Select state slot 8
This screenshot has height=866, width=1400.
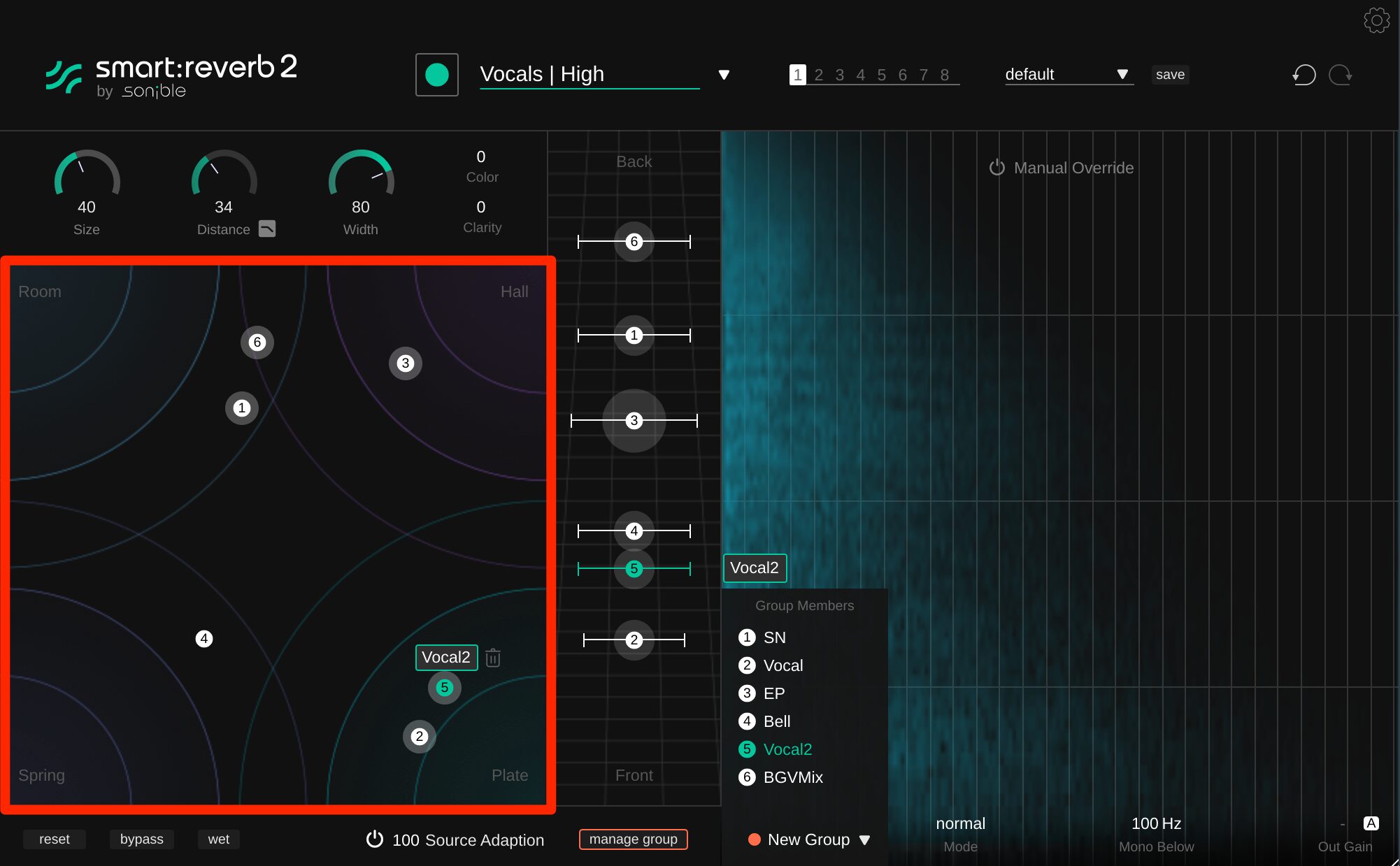[945, 75]
